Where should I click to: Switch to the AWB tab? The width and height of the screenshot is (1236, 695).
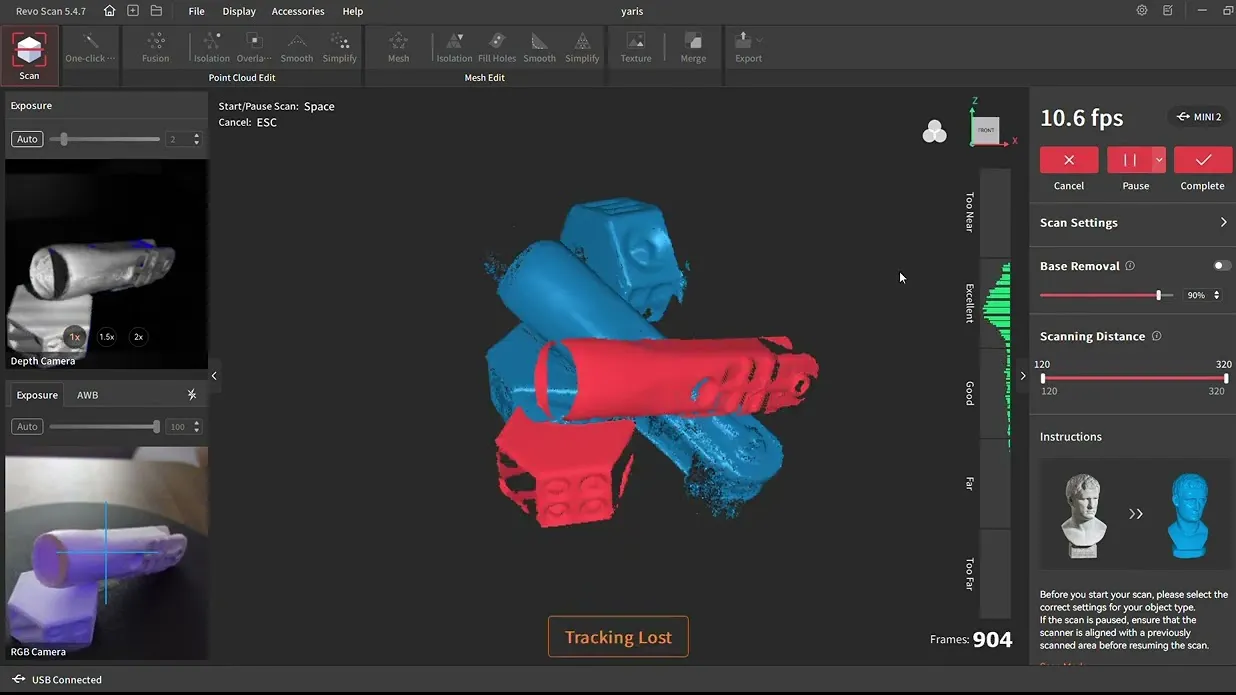point(88,395)
